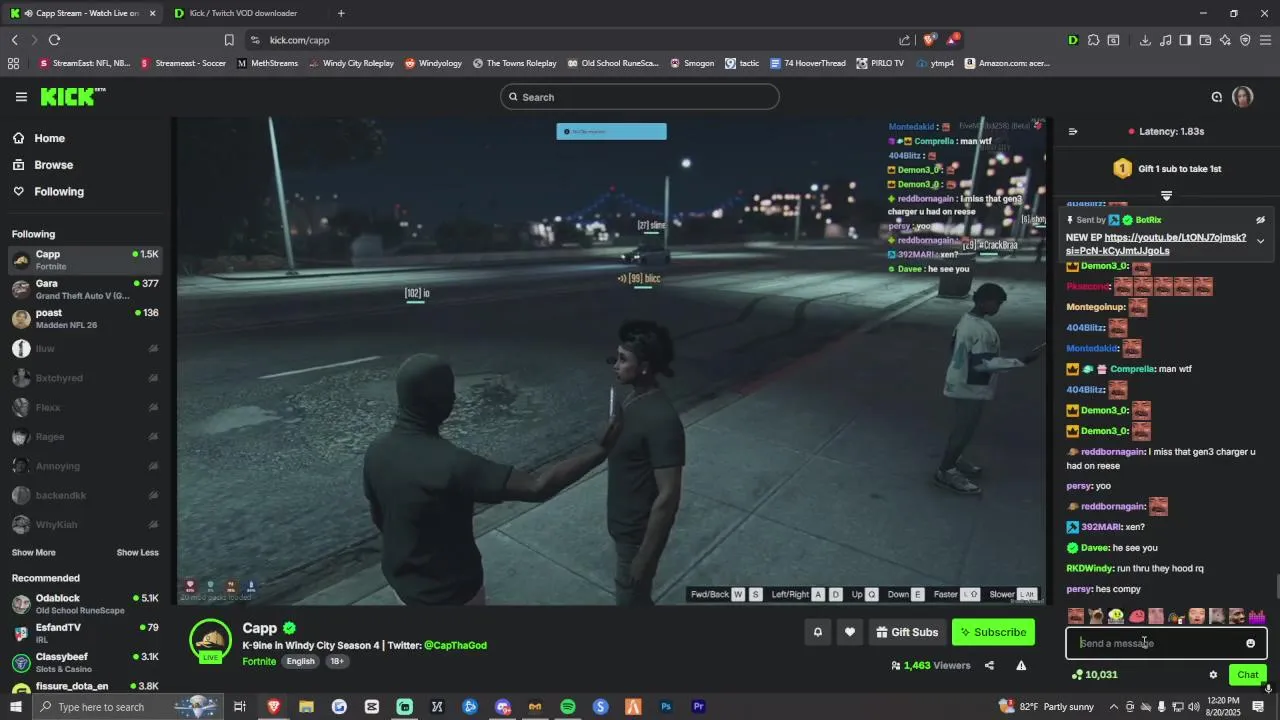Open the emote picker smiley icon
Image resolution: width=1280 pixels, height=720 pixels.
point(1250,643)
